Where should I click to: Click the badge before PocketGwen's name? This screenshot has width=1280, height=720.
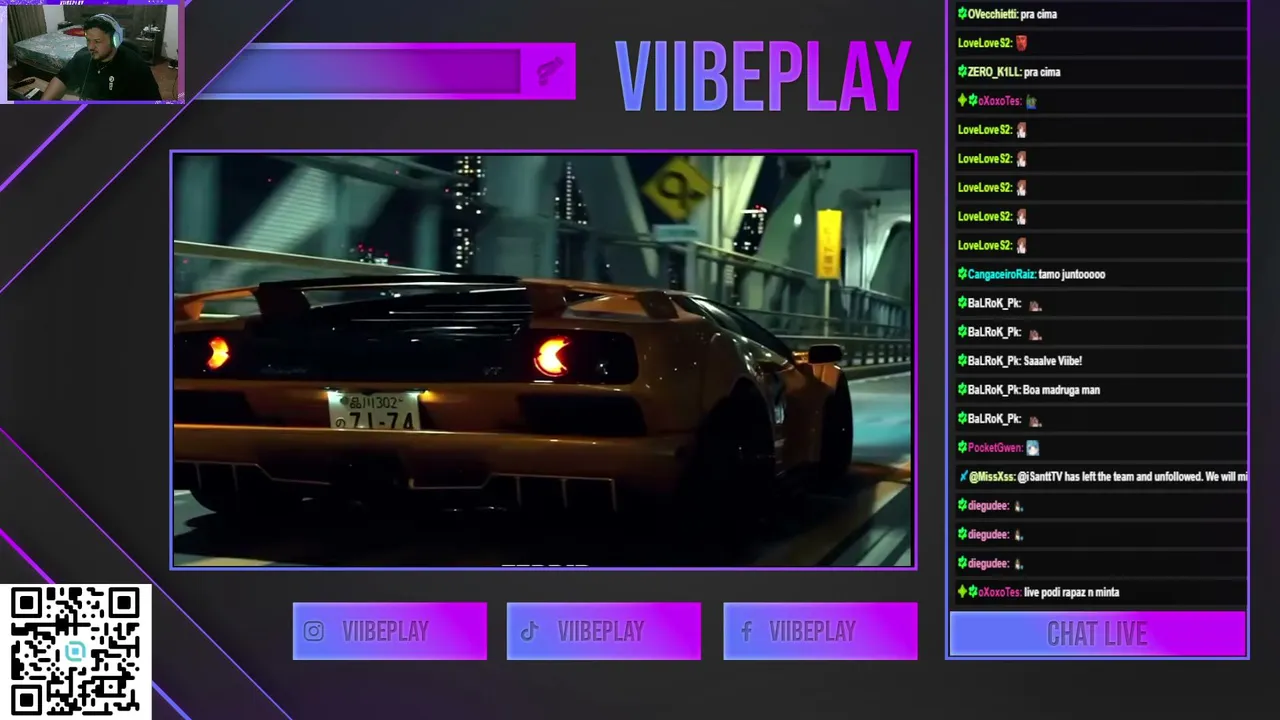point(962,448)
